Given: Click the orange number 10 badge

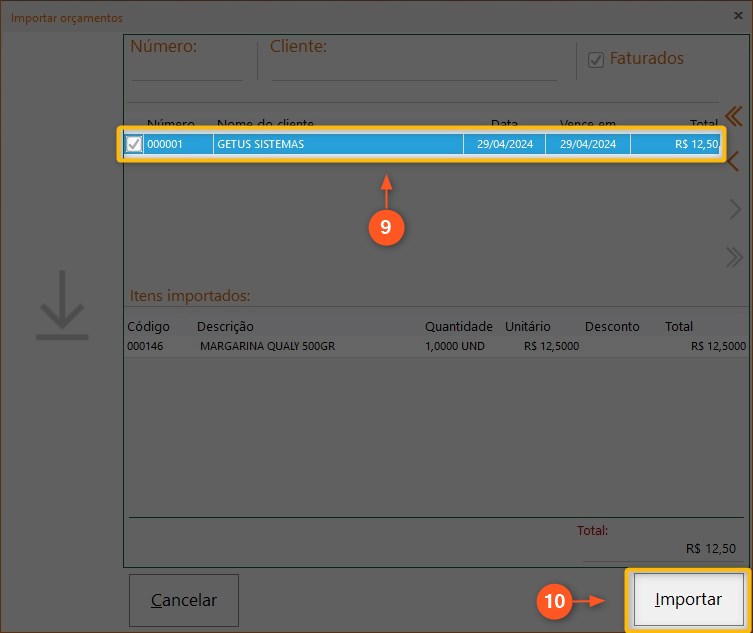Looking at the screenshot, I should pyautogui.click(x=555, y=601).
